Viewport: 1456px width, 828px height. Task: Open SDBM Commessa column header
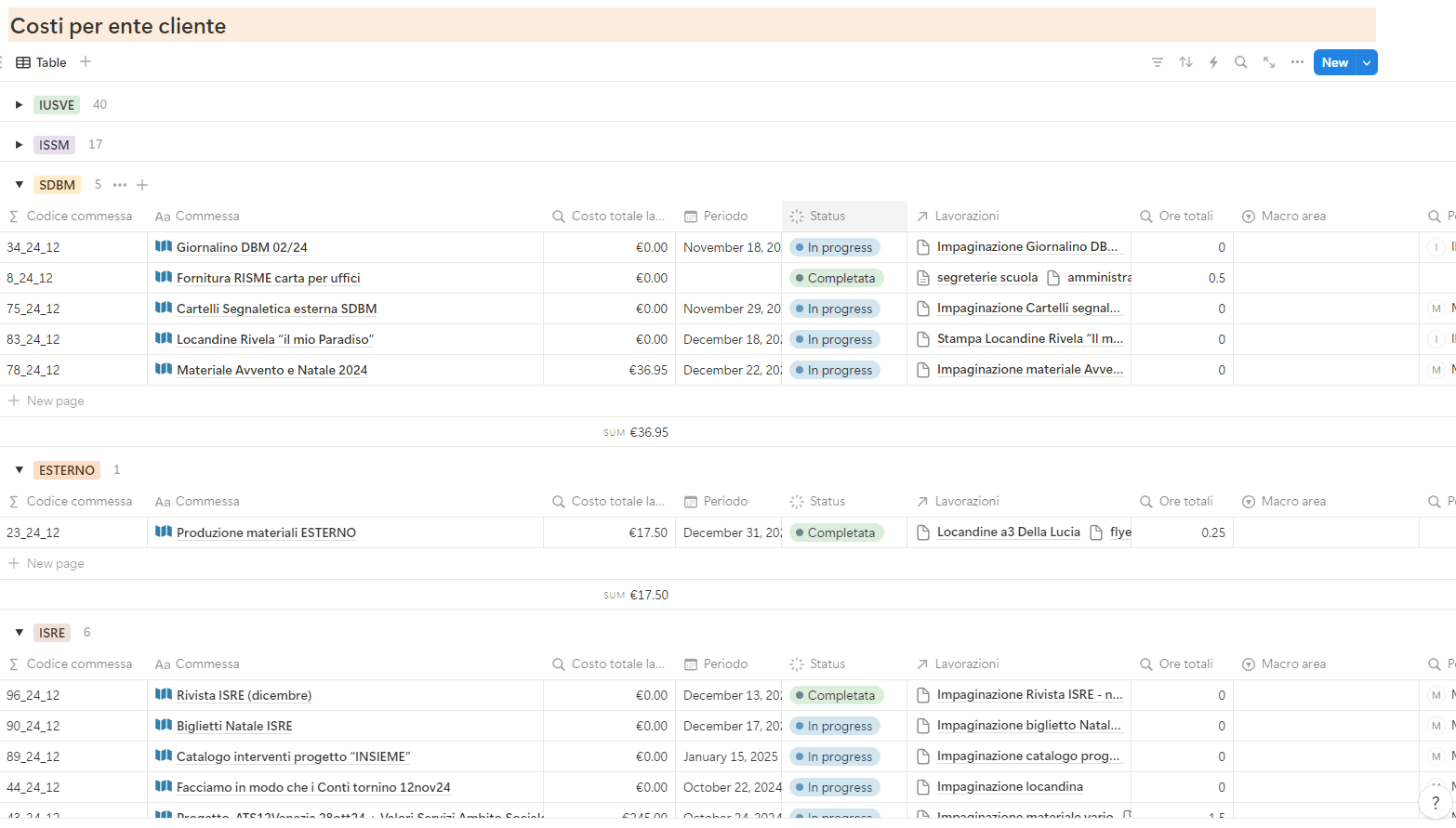pyautogui.click(x=345, y=216)
